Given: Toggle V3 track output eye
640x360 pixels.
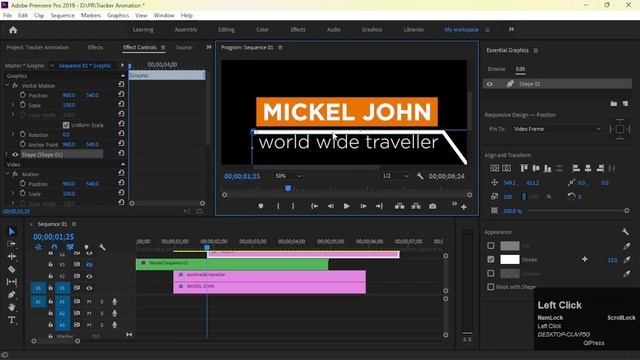Looking at the screenshot, I should click(89, 264).
